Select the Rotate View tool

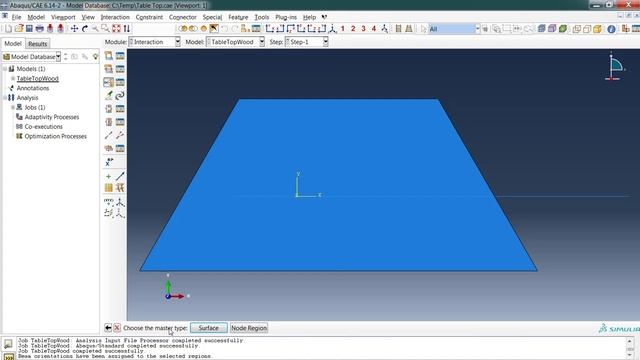pos(85,29)
